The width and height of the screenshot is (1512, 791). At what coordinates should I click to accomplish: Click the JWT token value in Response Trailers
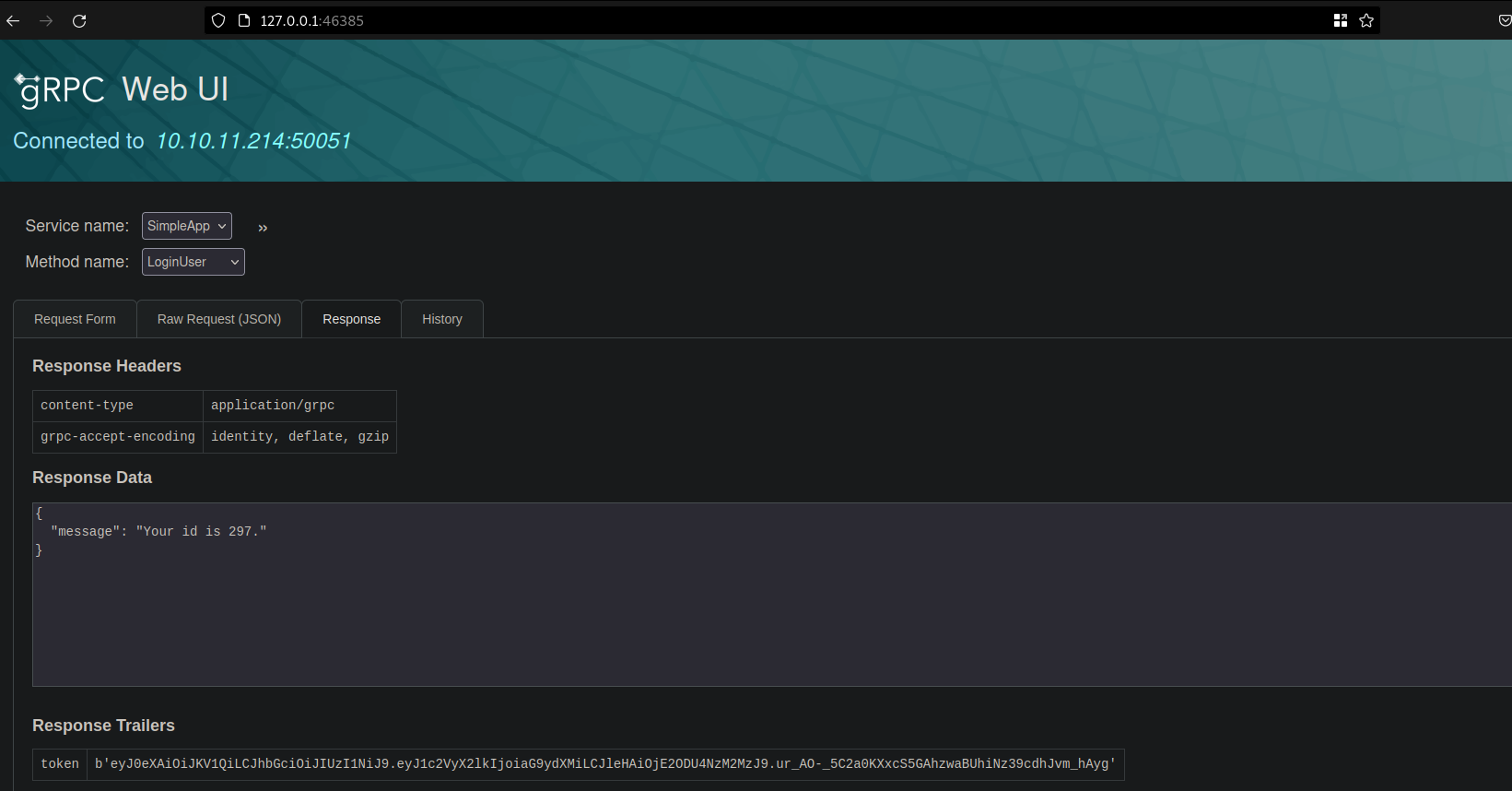click(x=604, y=763)
